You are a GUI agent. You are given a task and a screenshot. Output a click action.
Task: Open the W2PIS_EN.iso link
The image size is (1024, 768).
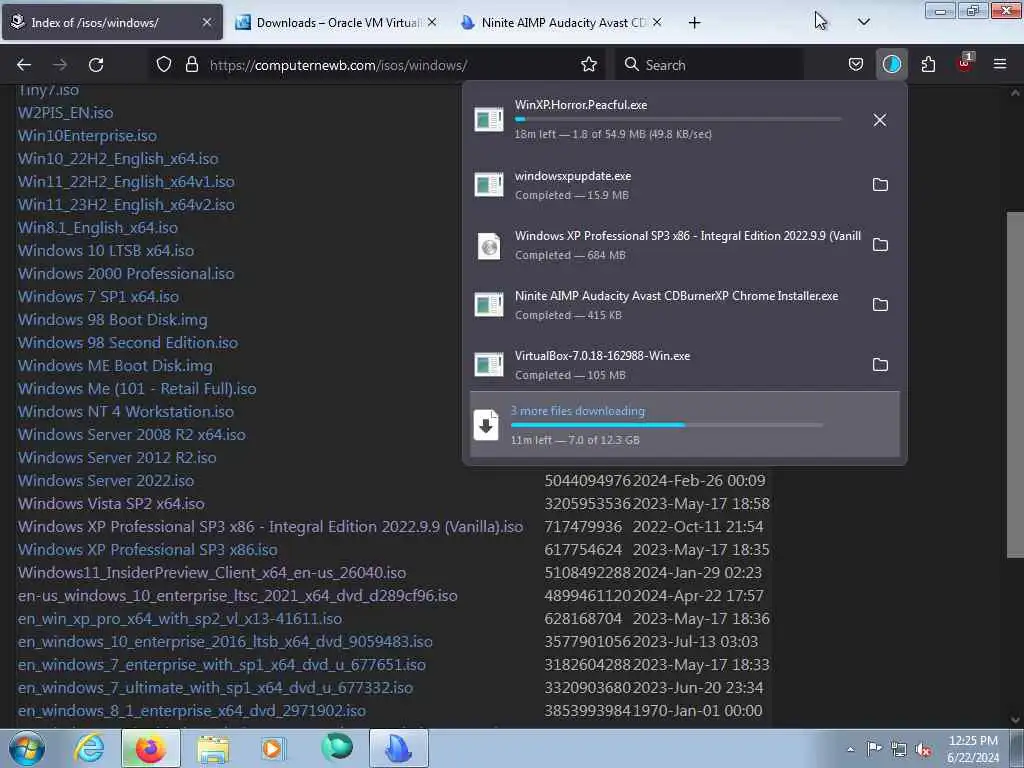65,112
